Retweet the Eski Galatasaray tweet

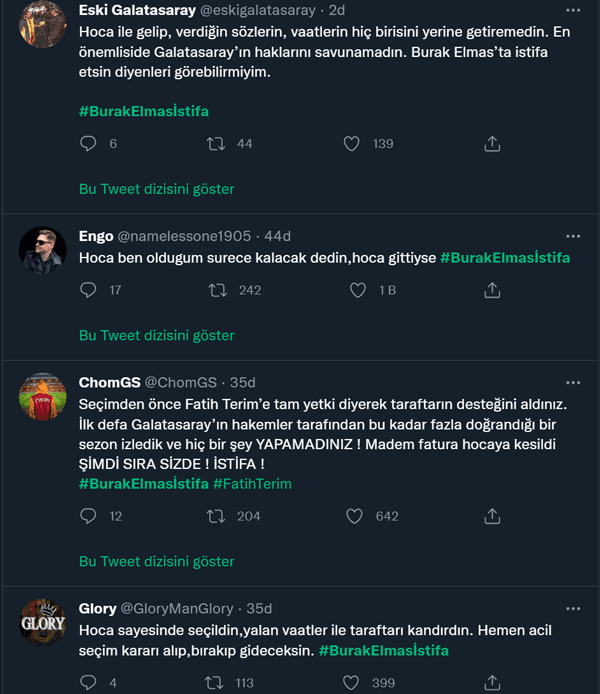(215, 144)
